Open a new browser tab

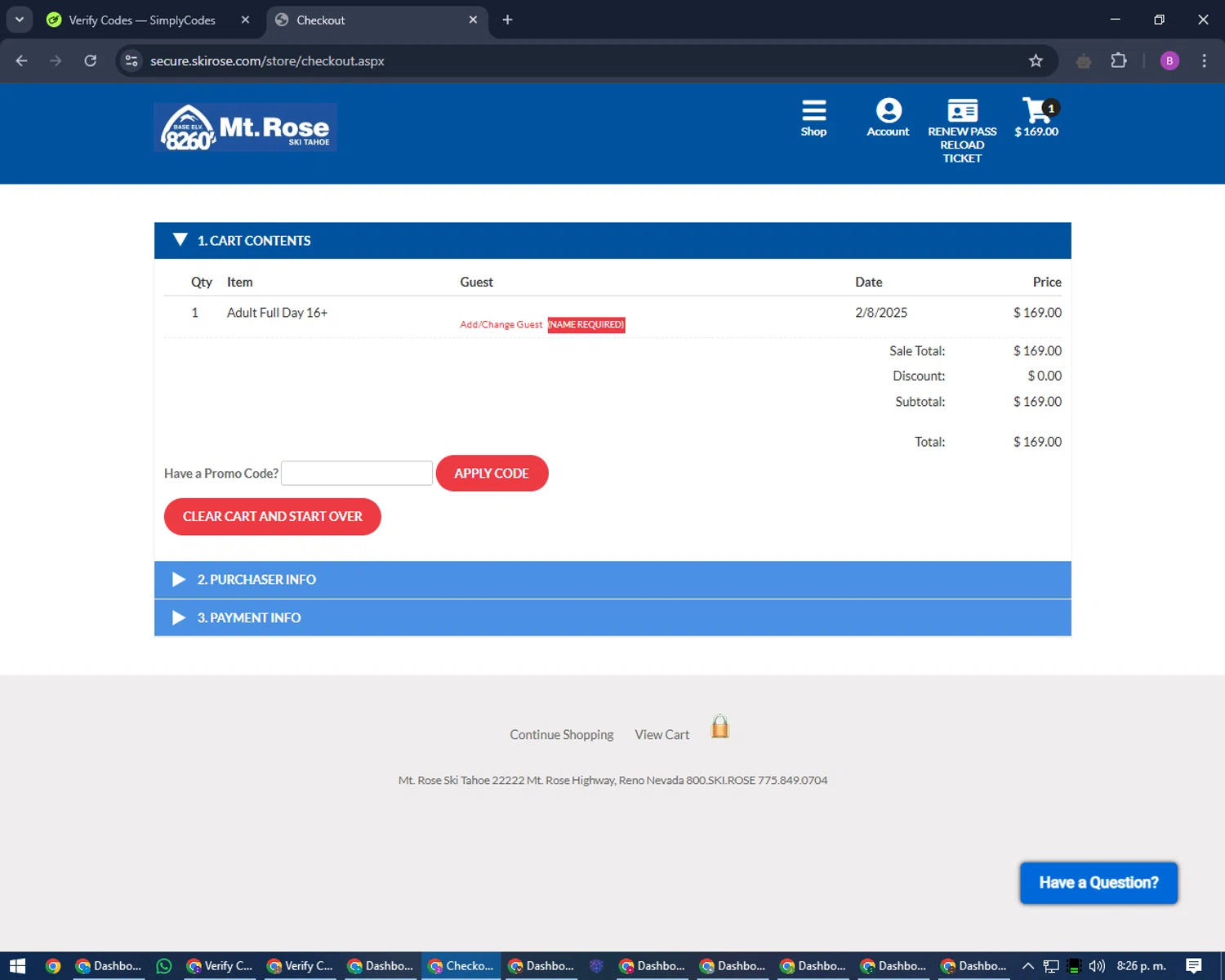[x=507, y=20]
